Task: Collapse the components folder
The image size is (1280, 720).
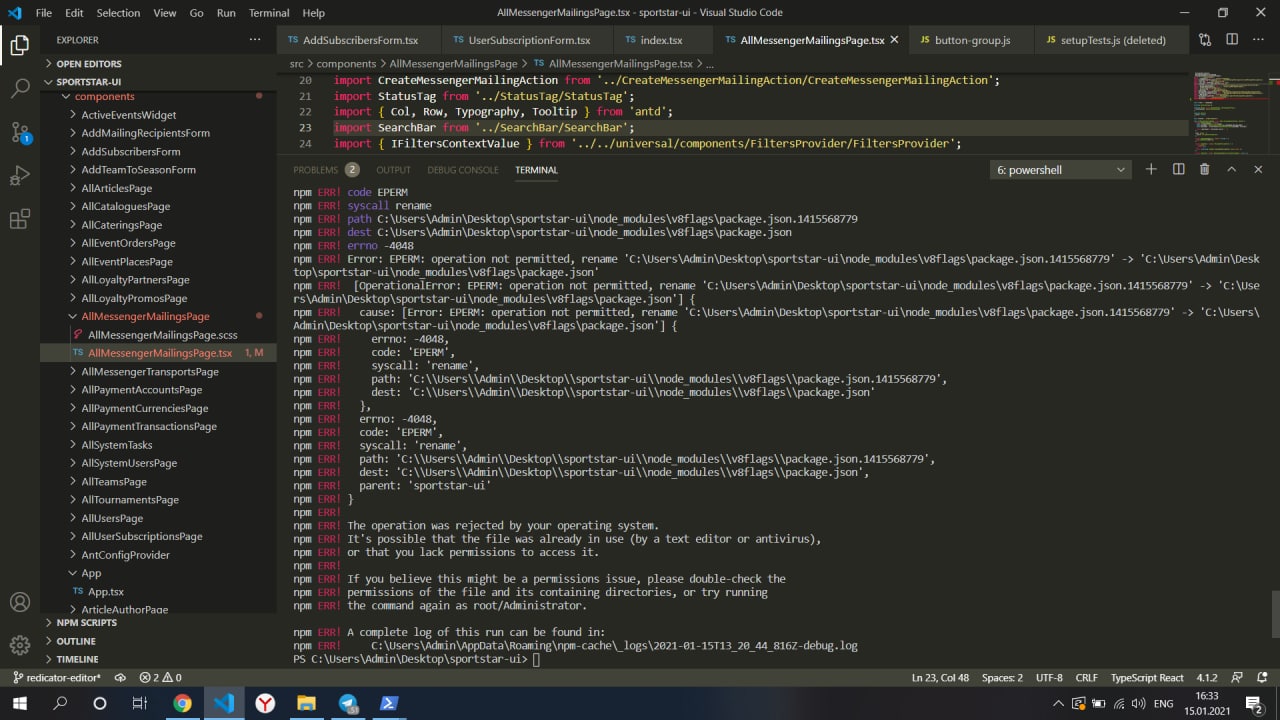Action: click(158, 97)
